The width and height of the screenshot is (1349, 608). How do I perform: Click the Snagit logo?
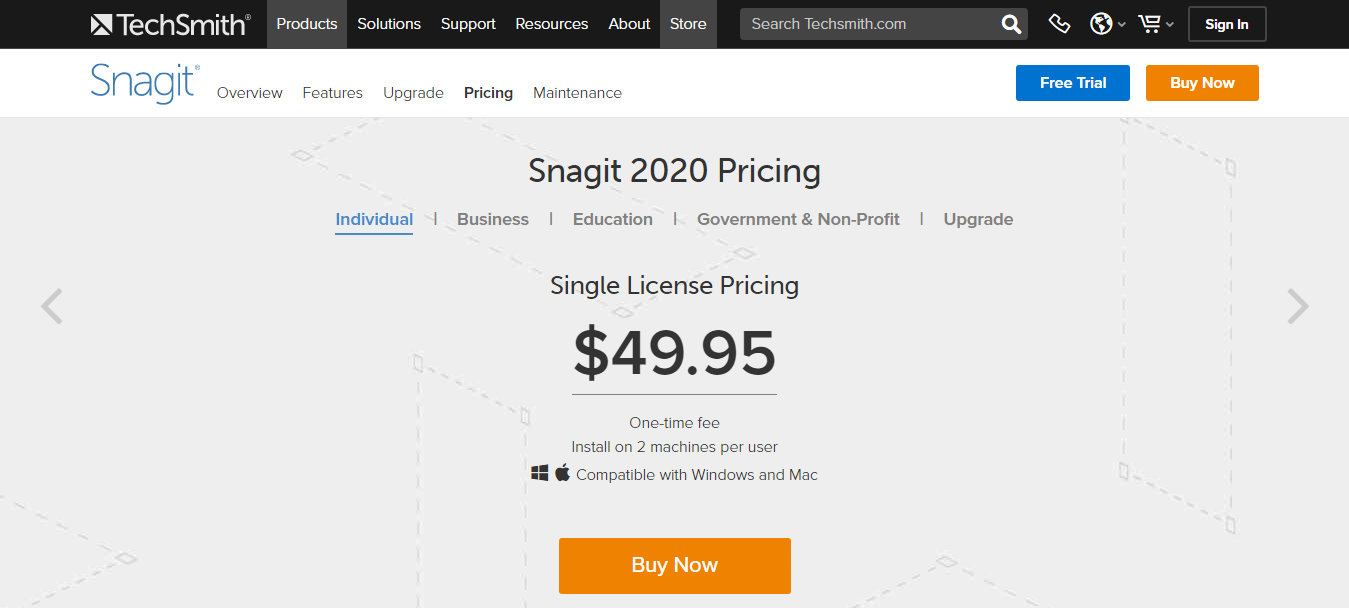pyautogui.click(x=145, y=83)
